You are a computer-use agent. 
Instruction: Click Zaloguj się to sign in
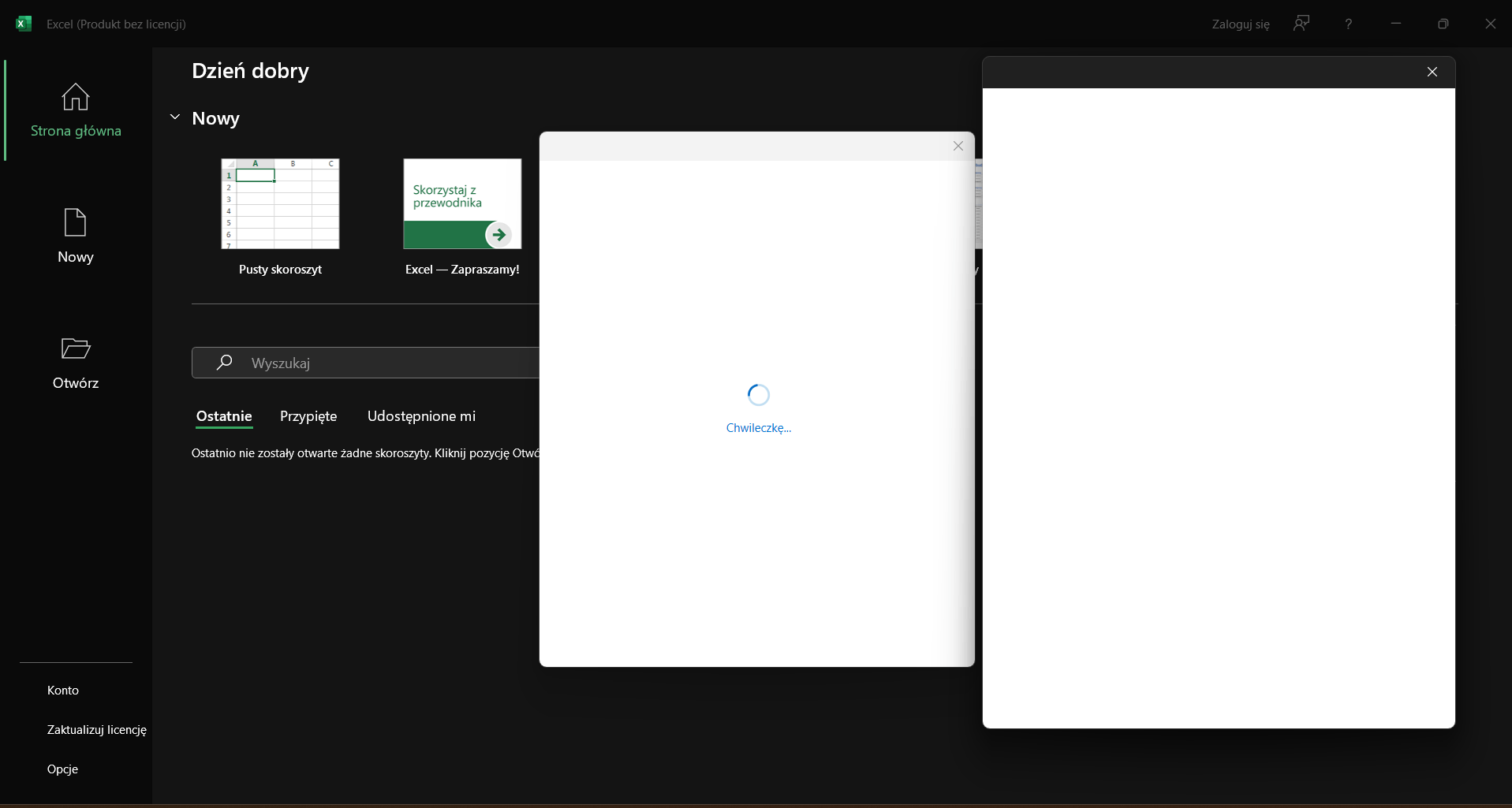[1241, 24]
